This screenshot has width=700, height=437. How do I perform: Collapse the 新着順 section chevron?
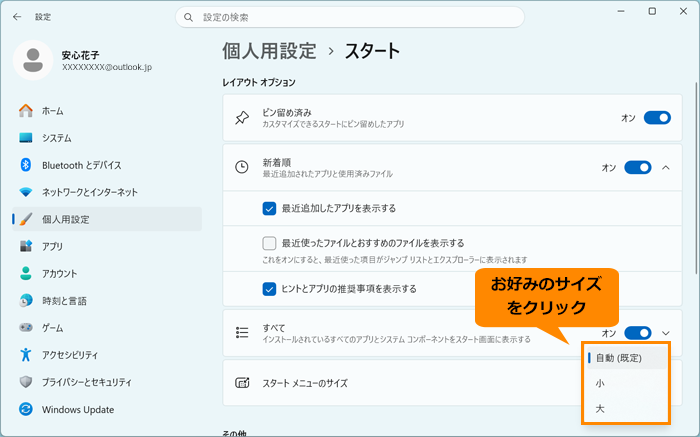(x=666, y=167)
